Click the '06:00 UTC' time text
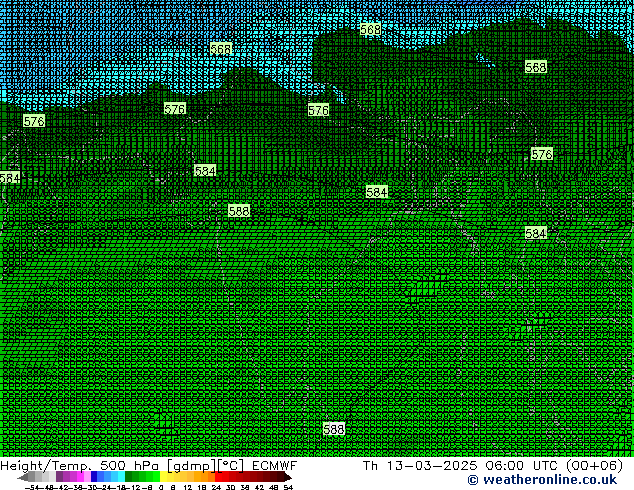The width and height of the screenshot is (634, 490). [x=522, y=466]
